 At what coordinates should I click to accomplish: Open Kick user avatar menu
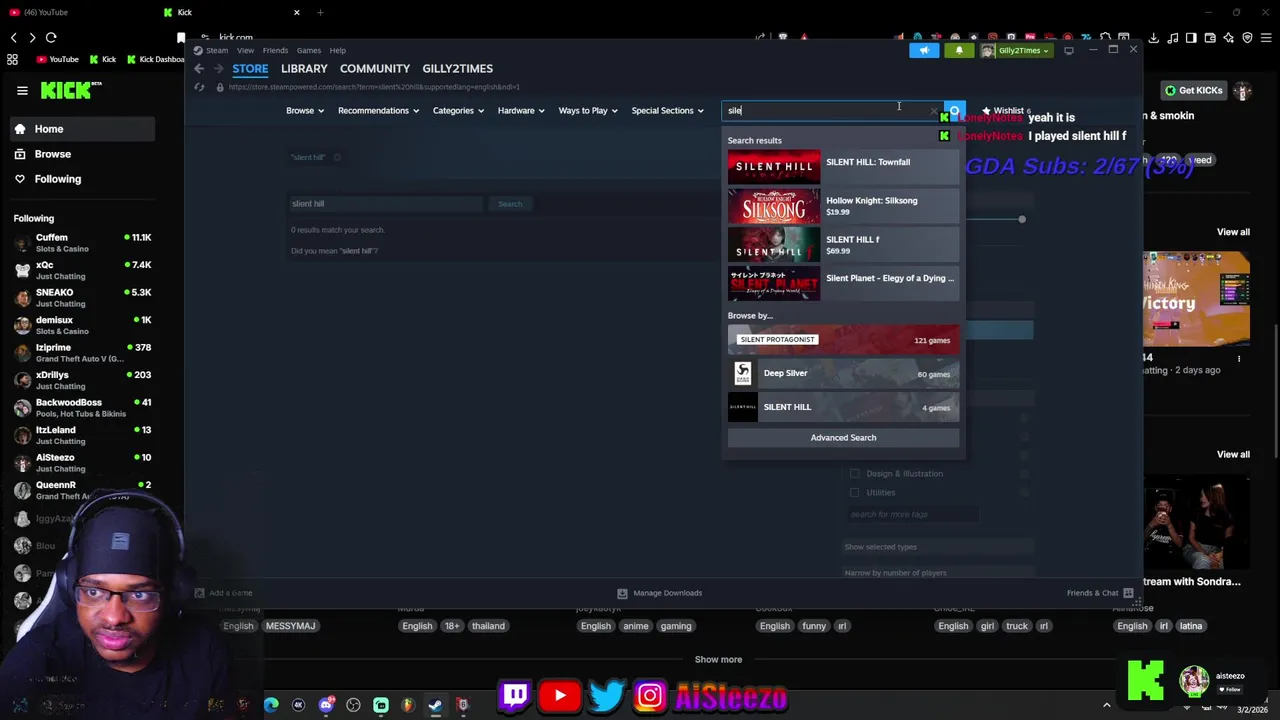[1242, 91]
